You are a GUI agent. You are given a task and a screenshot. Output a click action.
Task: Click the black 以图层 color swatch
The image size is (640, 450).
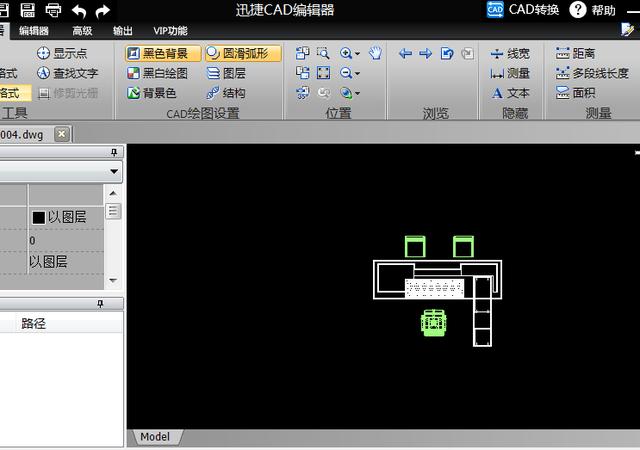point(38,218)
